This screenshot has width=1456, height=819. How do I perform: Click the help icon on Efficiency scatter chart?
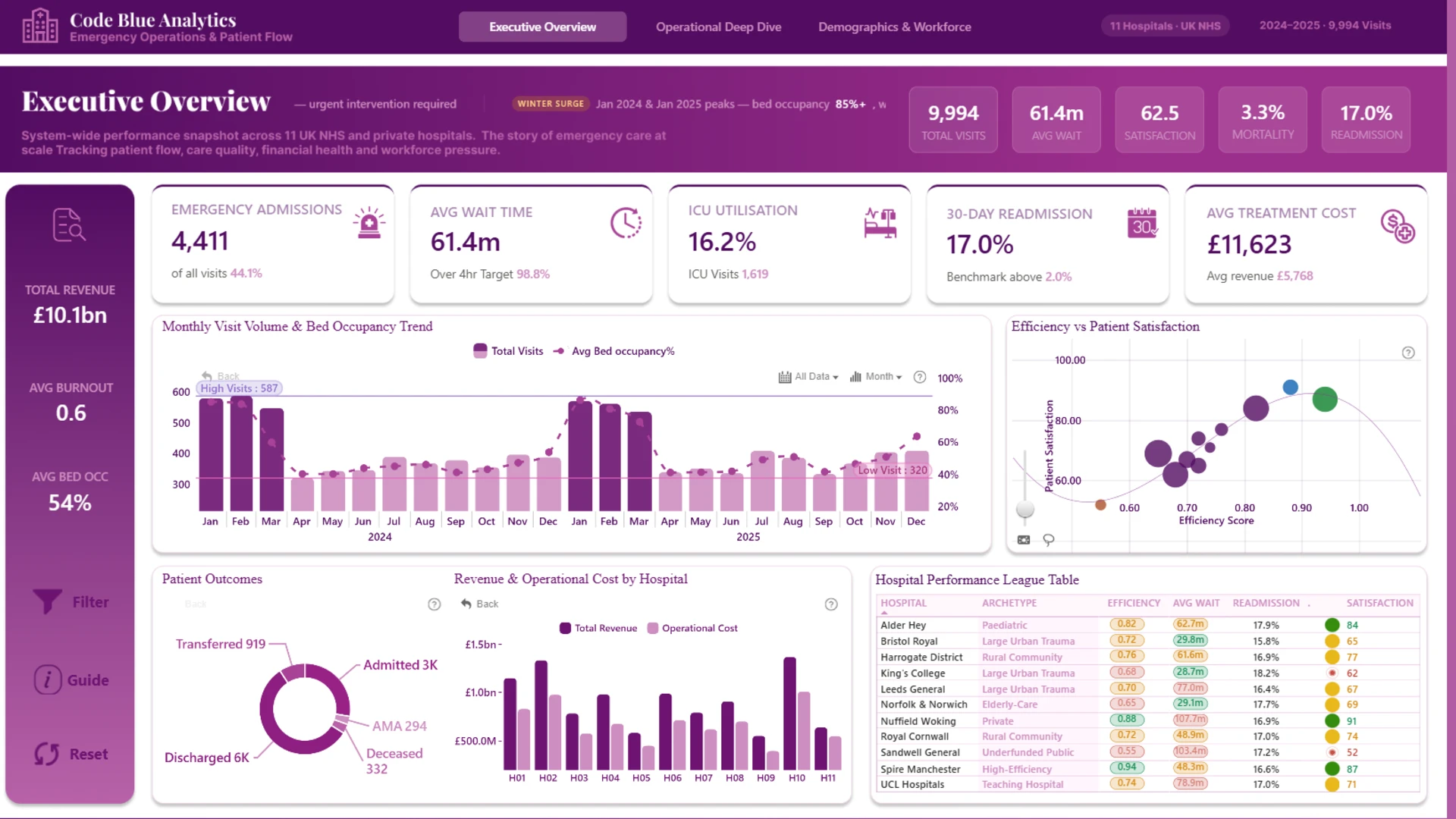click(x=1408, y=353)
